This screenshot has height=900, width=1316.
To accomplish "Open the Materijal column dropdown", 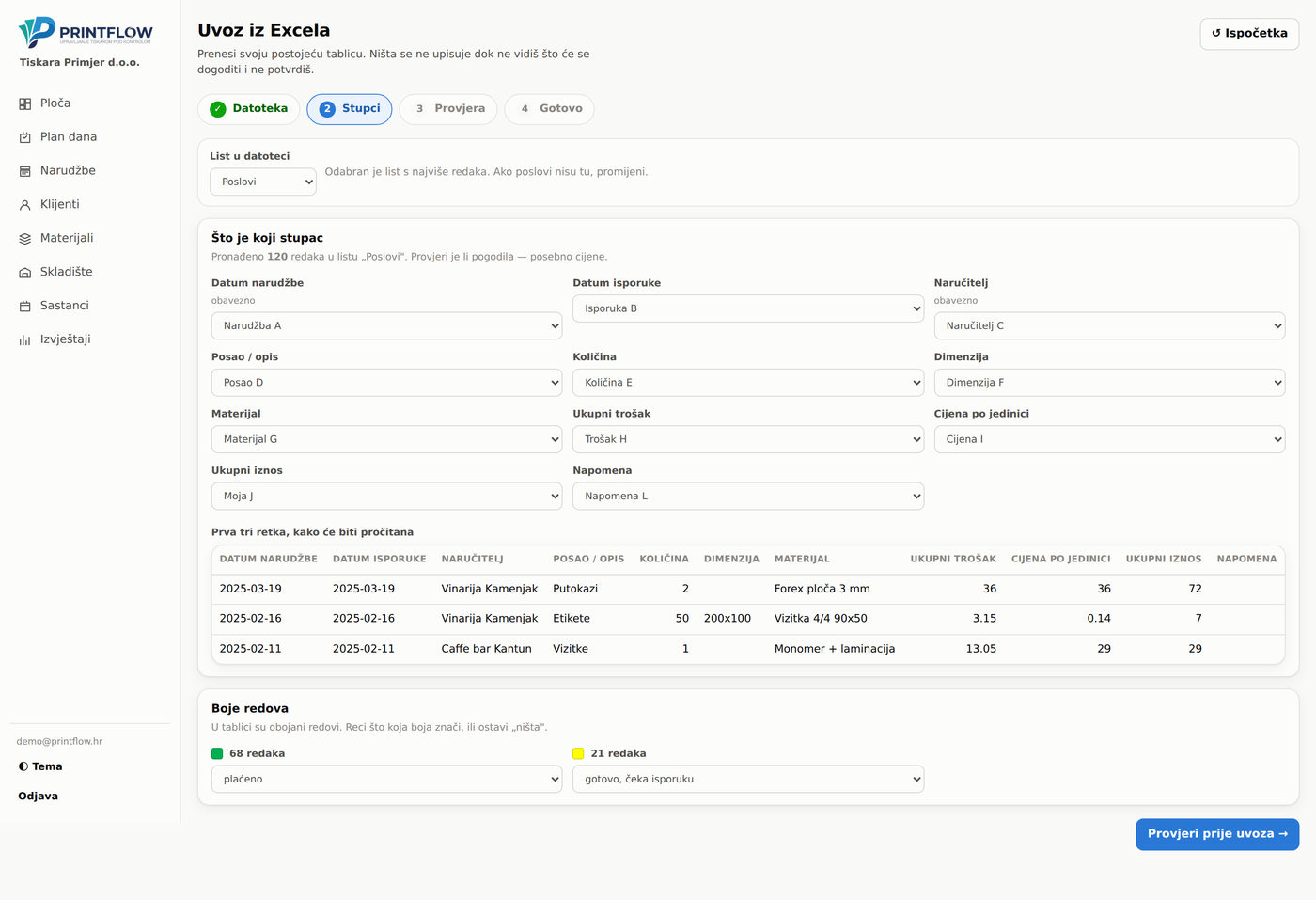I will 387,439.
